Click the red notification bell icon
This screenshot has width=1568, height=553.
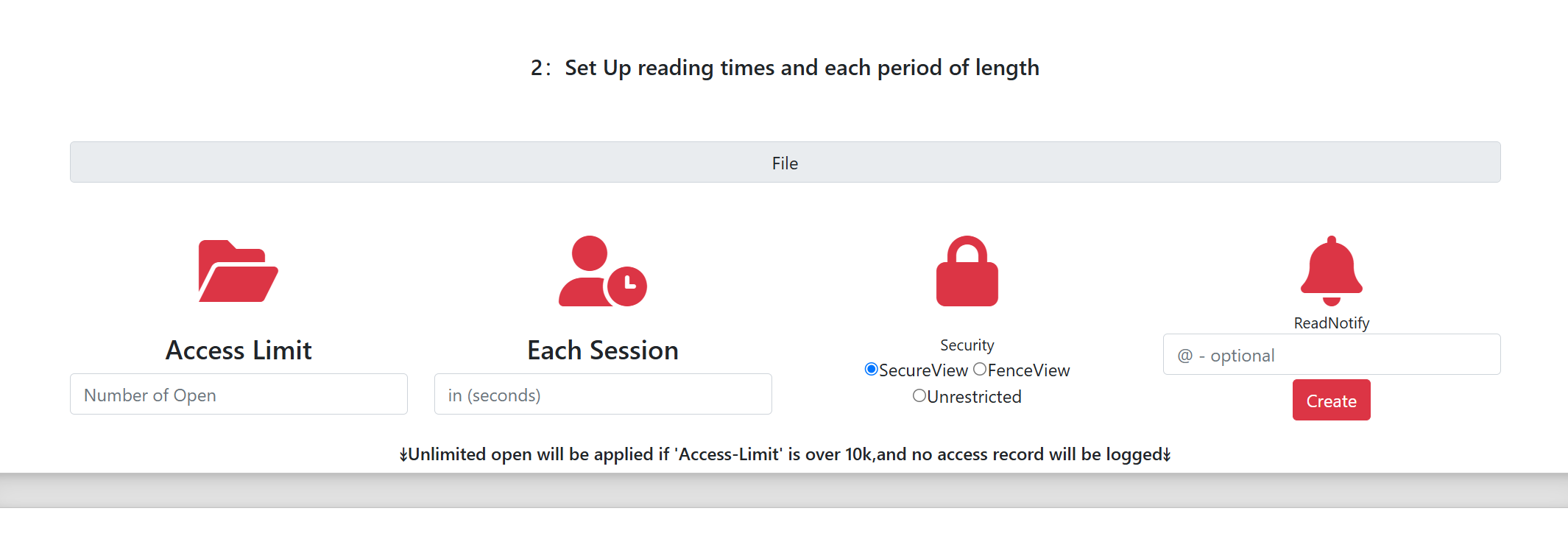[1331, 270]
